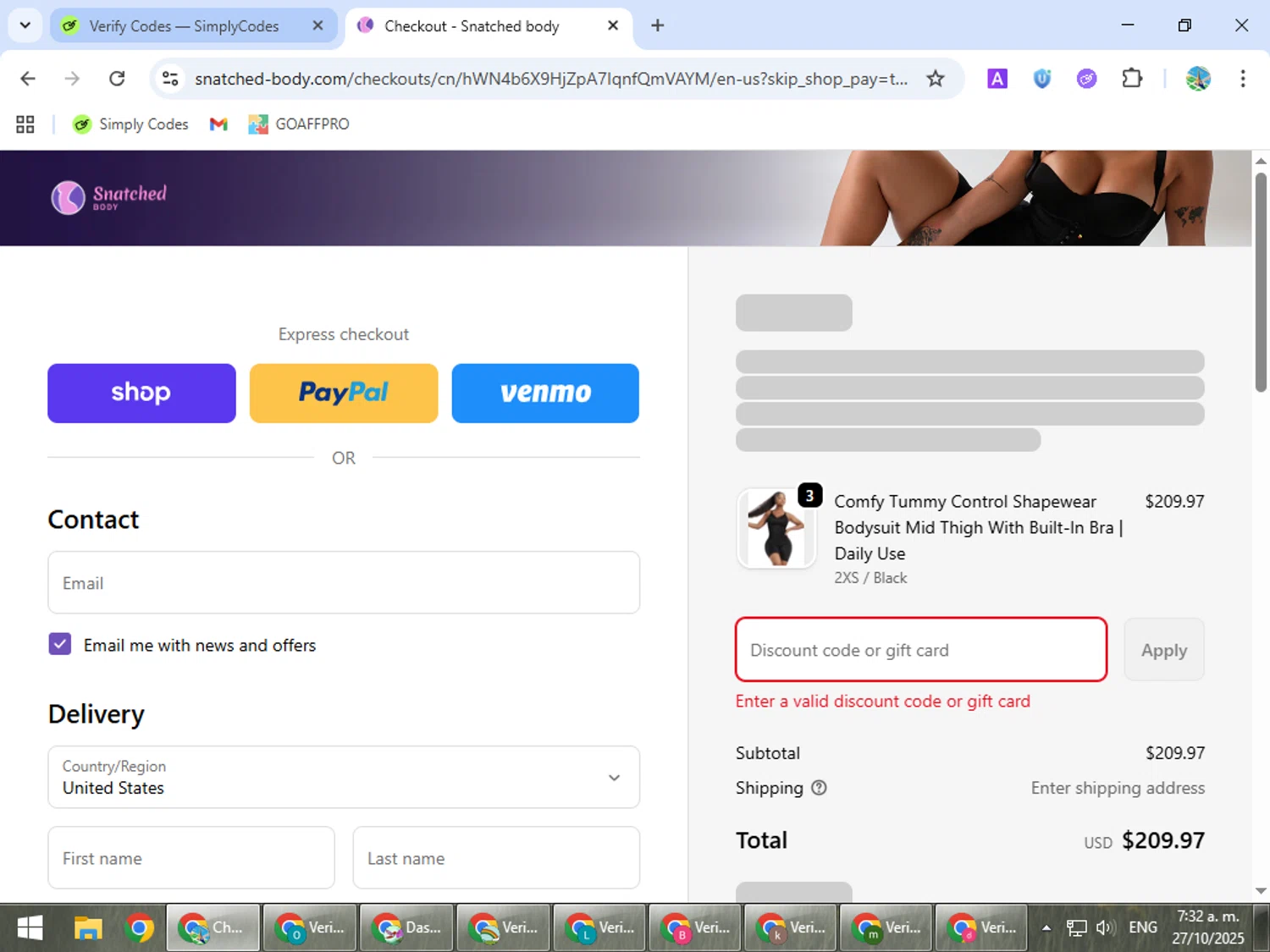This screenshot has width=1270, height=952.
Task: Open the Extensions puzzle menu
Action: pos(1132,79)
